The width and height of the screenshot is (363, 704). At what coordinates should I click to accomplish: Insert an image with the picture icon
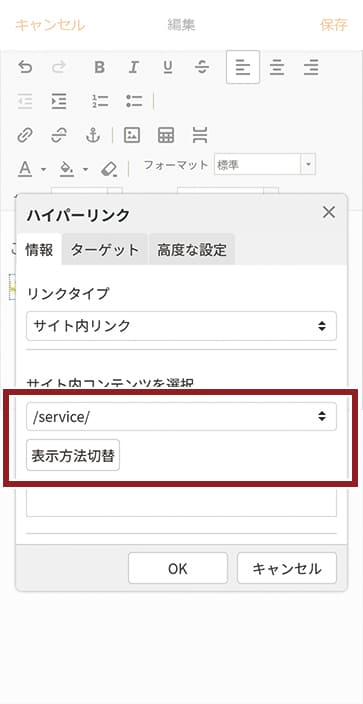coord(132,135)
